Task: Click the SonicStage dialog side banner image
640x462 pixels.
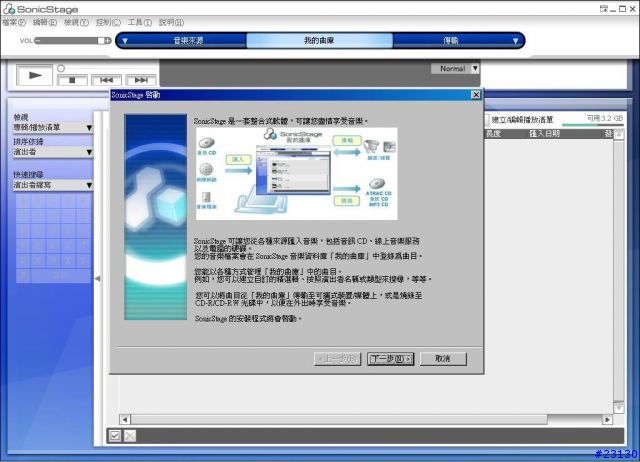Action: point(156,217)
